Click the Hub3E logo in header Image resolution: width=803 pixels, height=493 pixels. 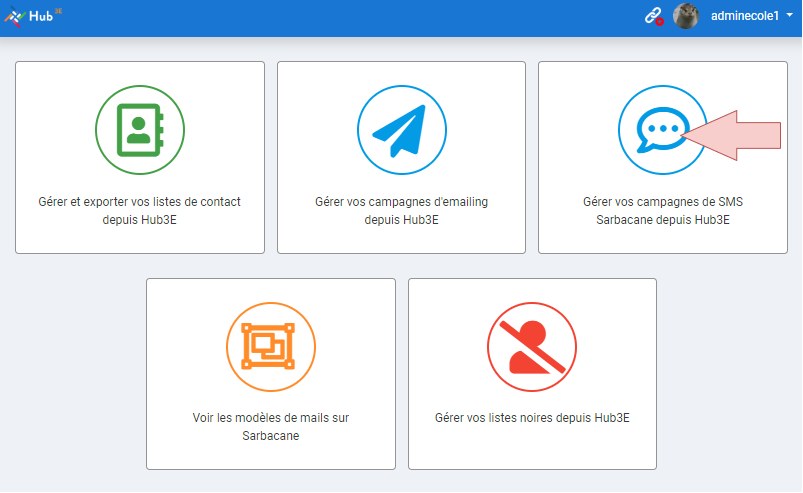pyautogui.click(x=33, y=16)
